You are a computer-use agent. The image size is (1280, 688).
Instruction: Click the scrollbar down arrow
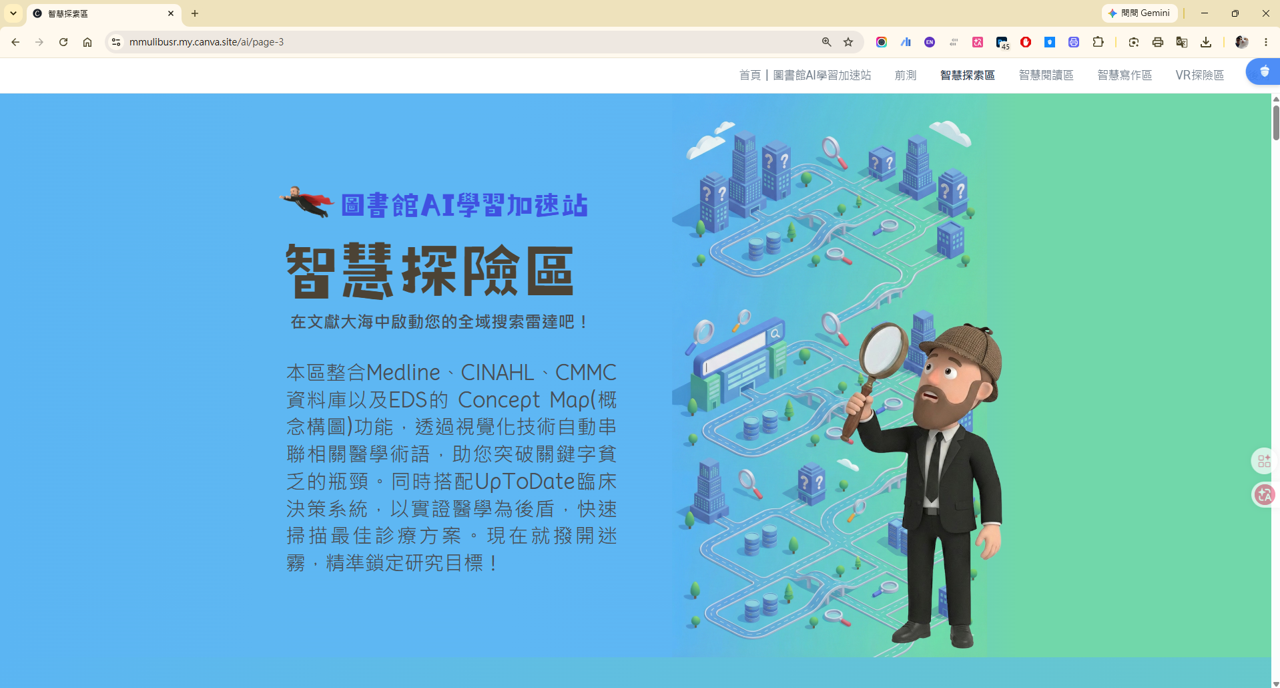coord(1275,683)
